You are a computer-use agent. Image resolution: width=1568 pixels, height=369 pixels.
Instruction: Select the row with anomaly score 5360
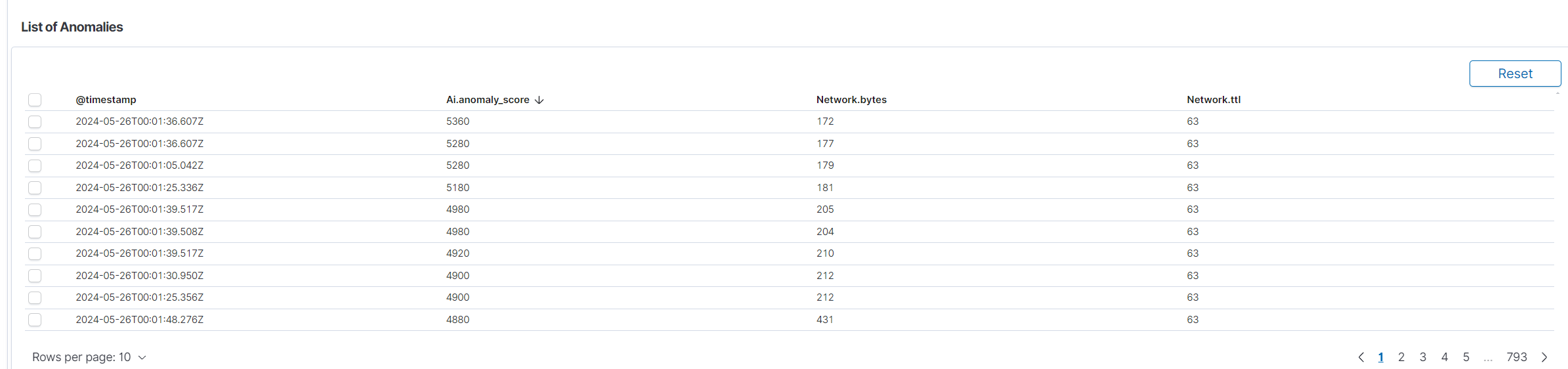click(35, 121)
